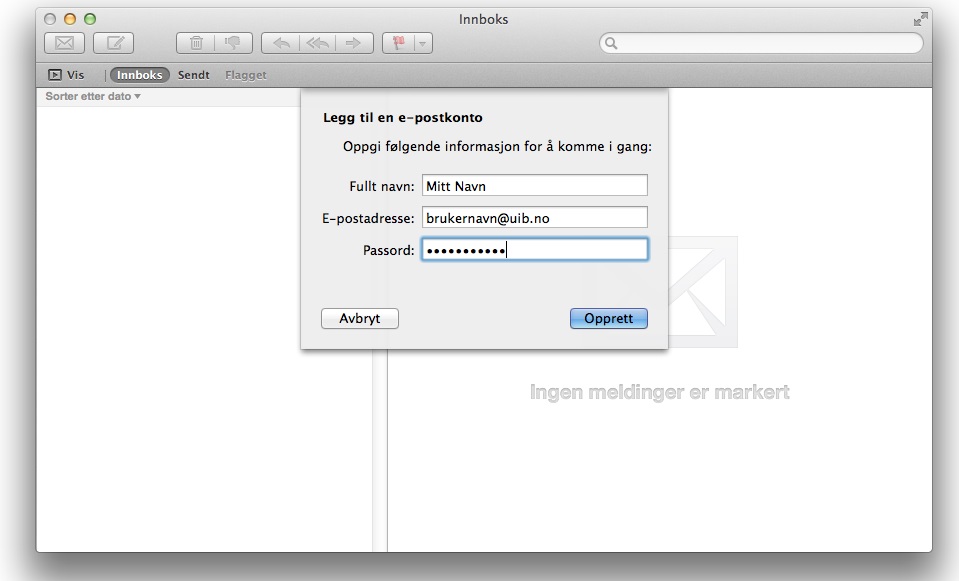Select the Innboks tab

[x=139, y=75]
